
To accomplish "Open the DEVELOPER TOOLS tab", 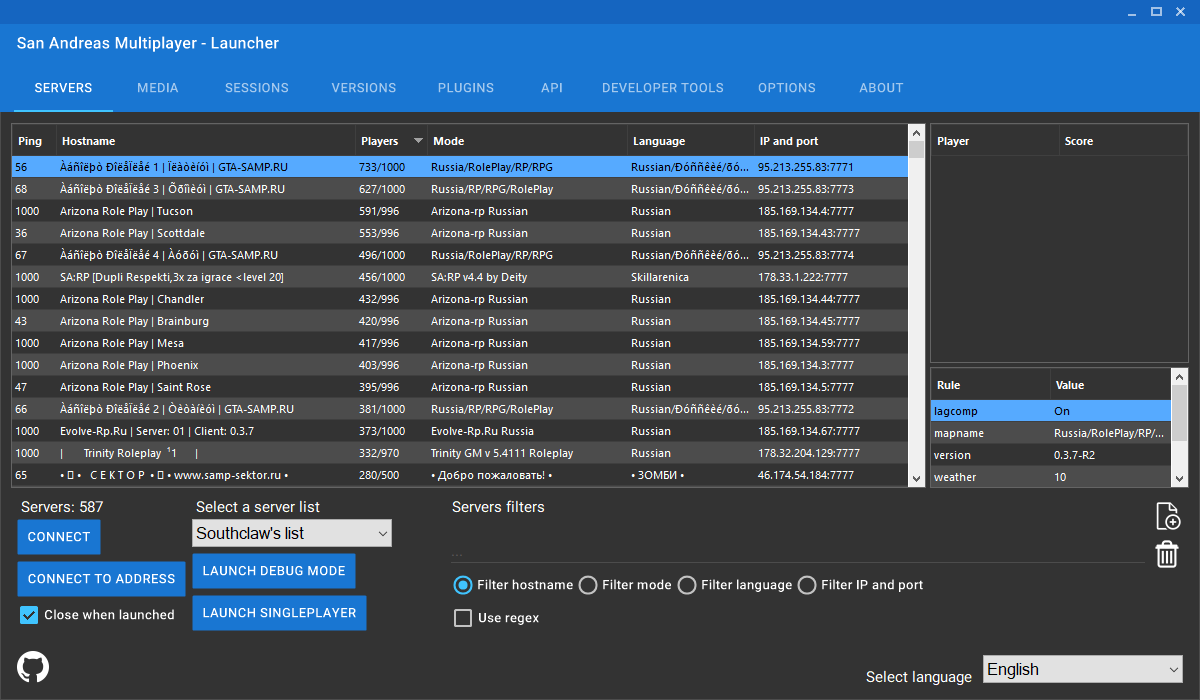I will 663,88.
